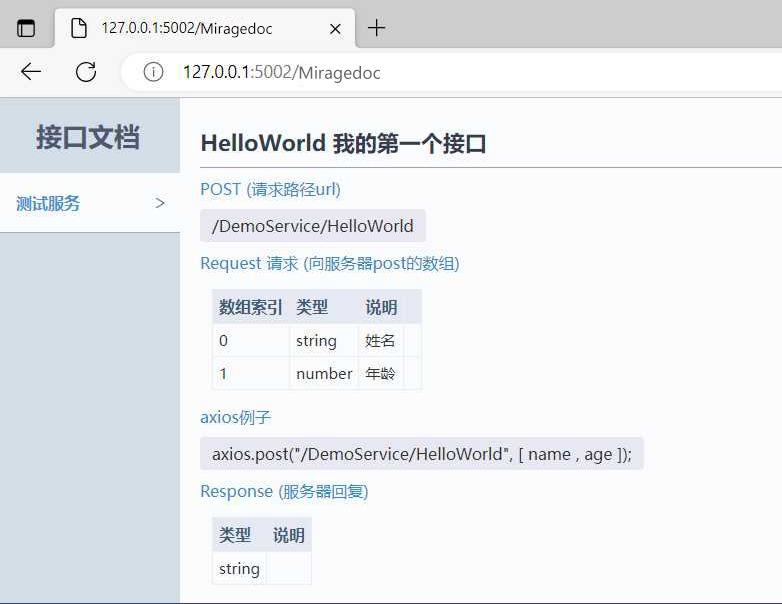Reload the page with refresh icon
Image resolution: width=782 pixels, height=604 pixels.
(x=86, y=72)
